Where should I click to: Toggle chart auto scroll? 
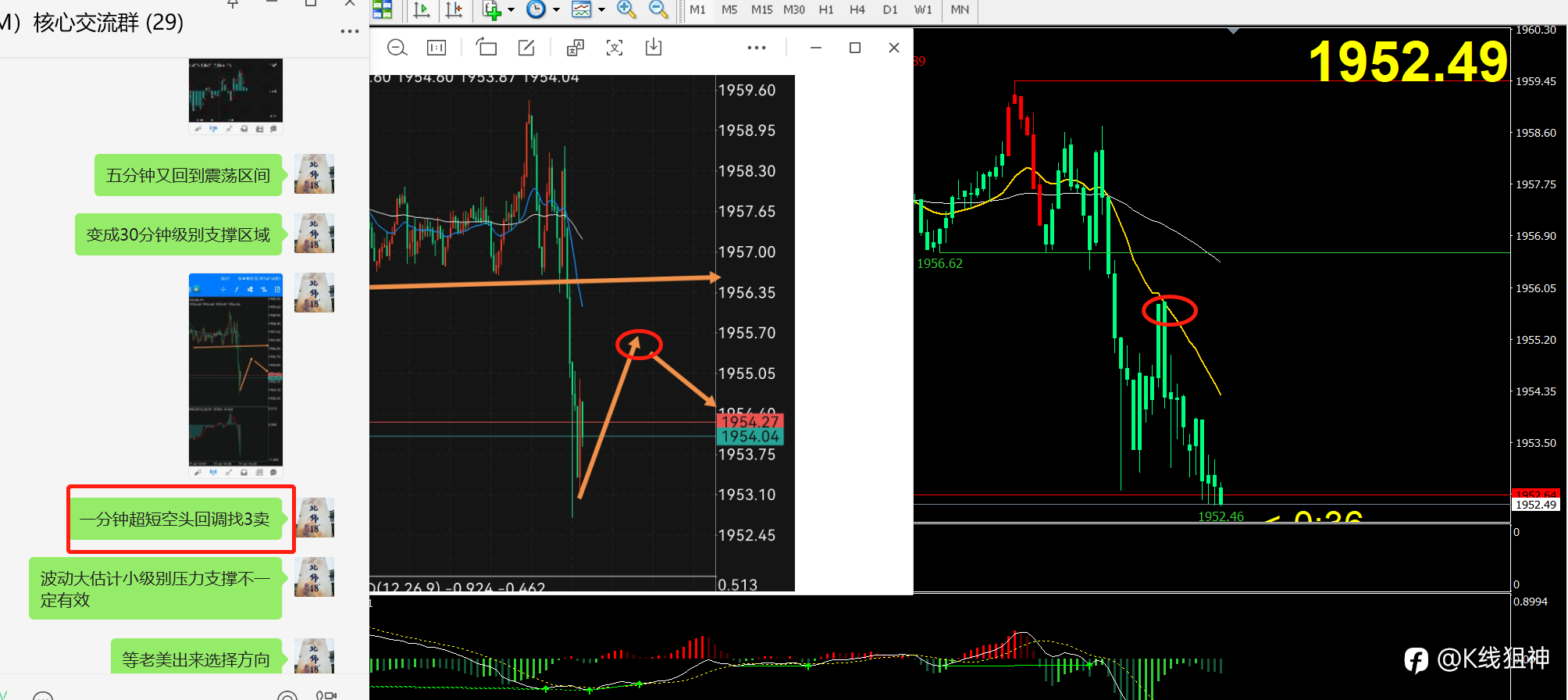point(422,9)
